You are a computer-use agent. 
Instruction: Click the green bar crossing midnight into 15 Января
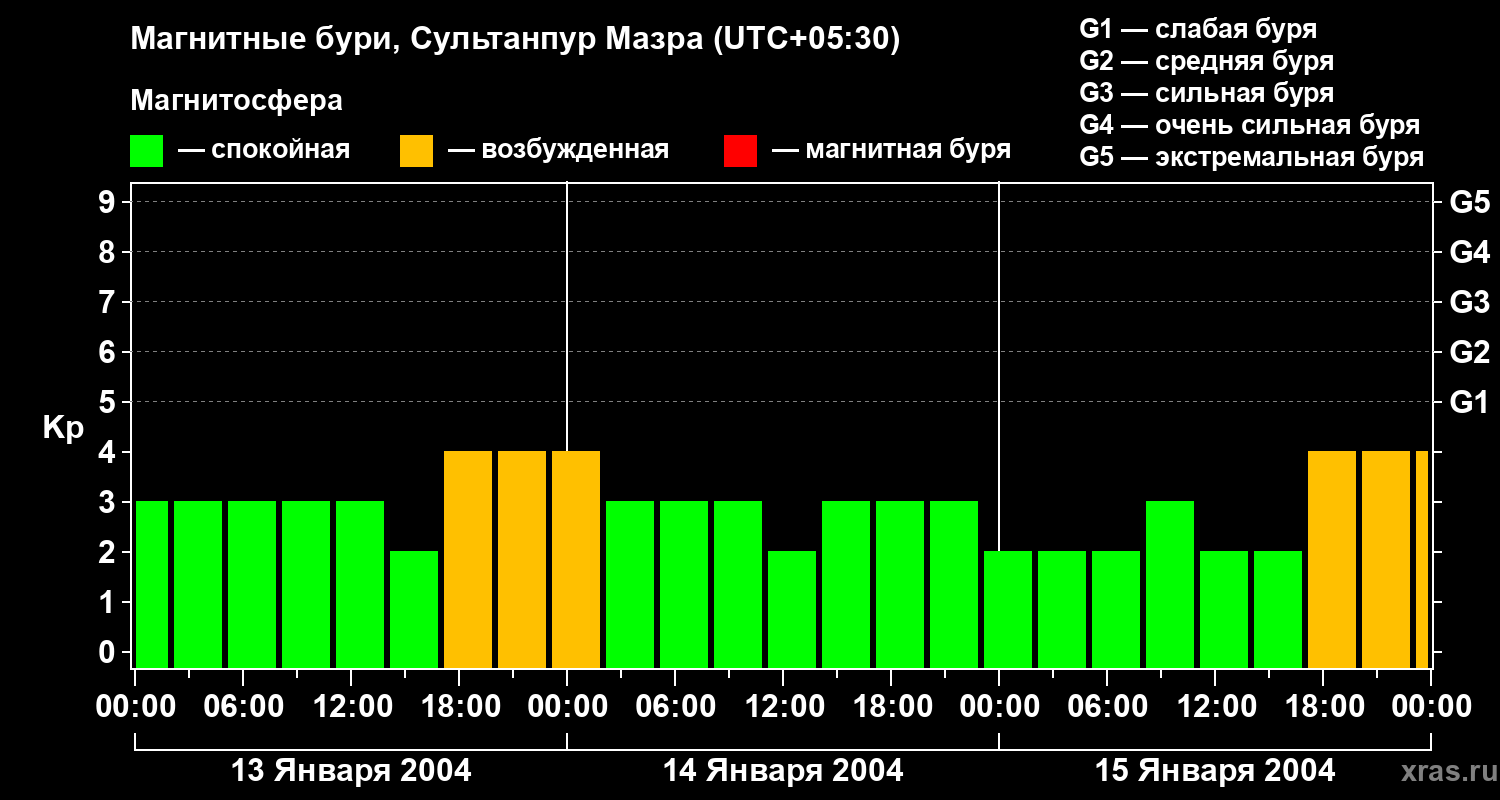[x=1008, y=609]
